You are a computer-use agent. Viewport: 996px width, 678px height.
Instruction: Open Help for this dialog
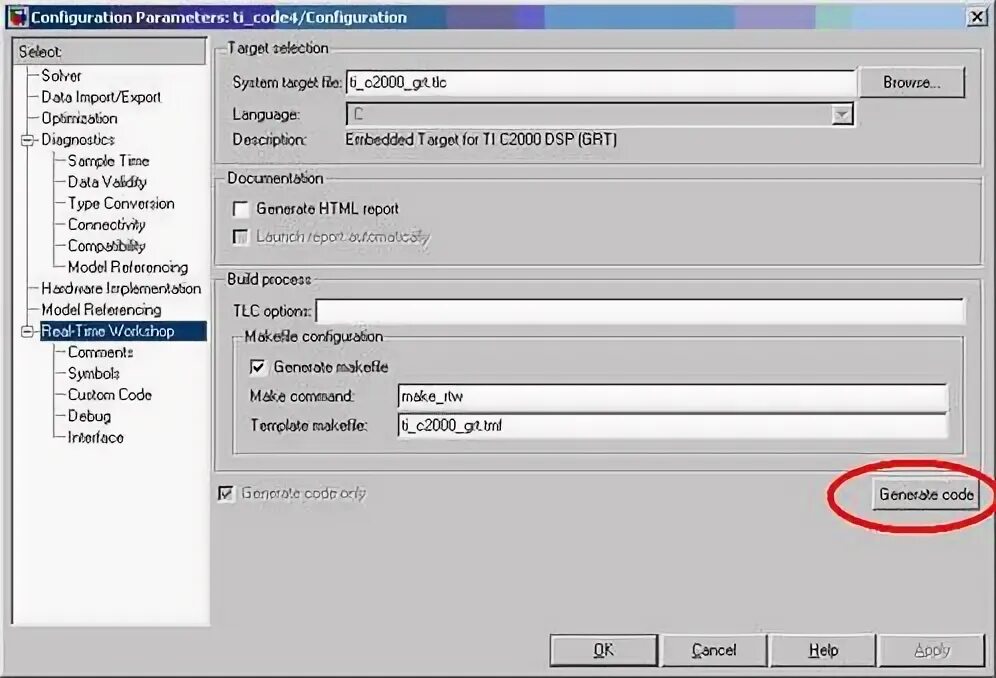click(x=823, y=650)
